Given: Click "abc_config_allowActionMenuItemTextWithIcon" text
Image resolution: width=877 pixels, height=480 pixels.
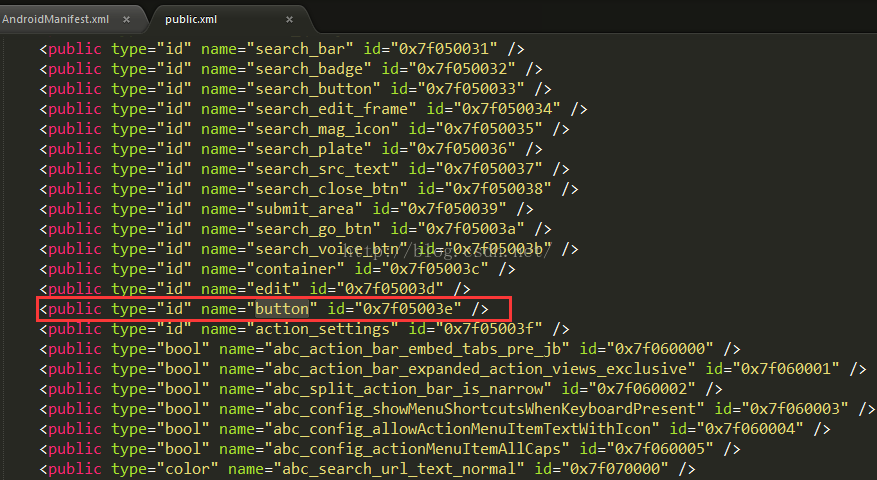Looking at the screenshot, I should 462,429.
